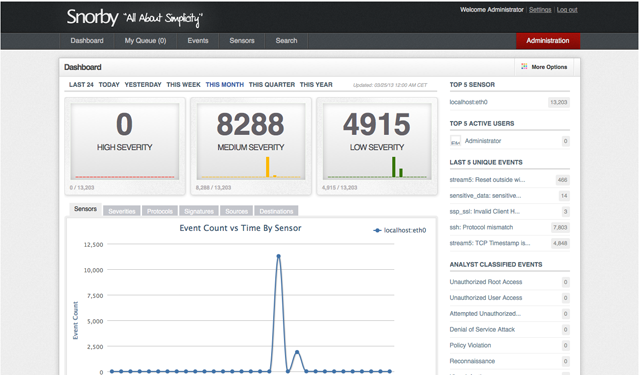
Task: Switch to the Severities tab
Action: click(x=122, y=211)
